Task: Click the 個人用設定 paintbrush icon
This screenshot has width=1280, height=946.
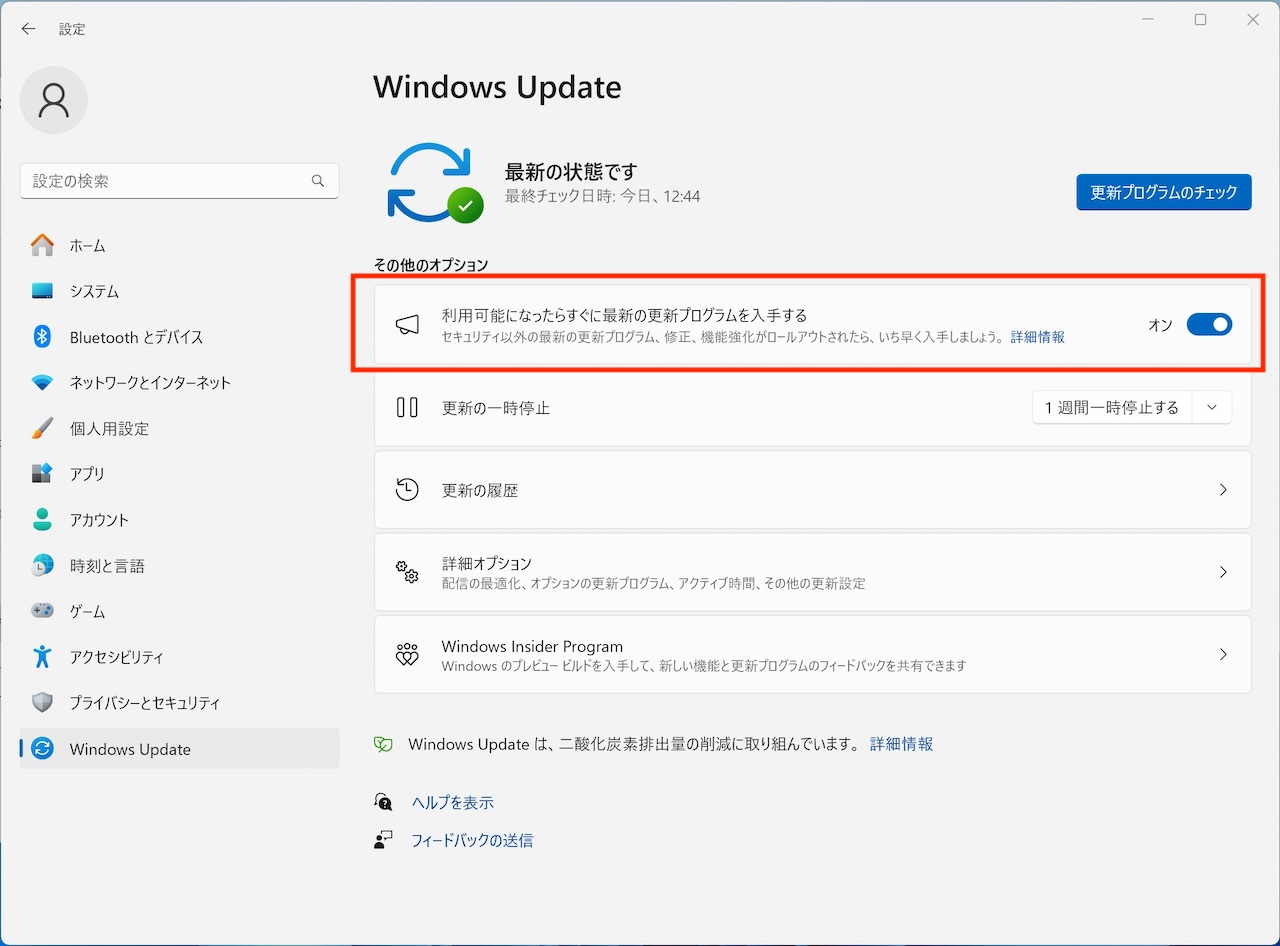Action: point(42,428)
